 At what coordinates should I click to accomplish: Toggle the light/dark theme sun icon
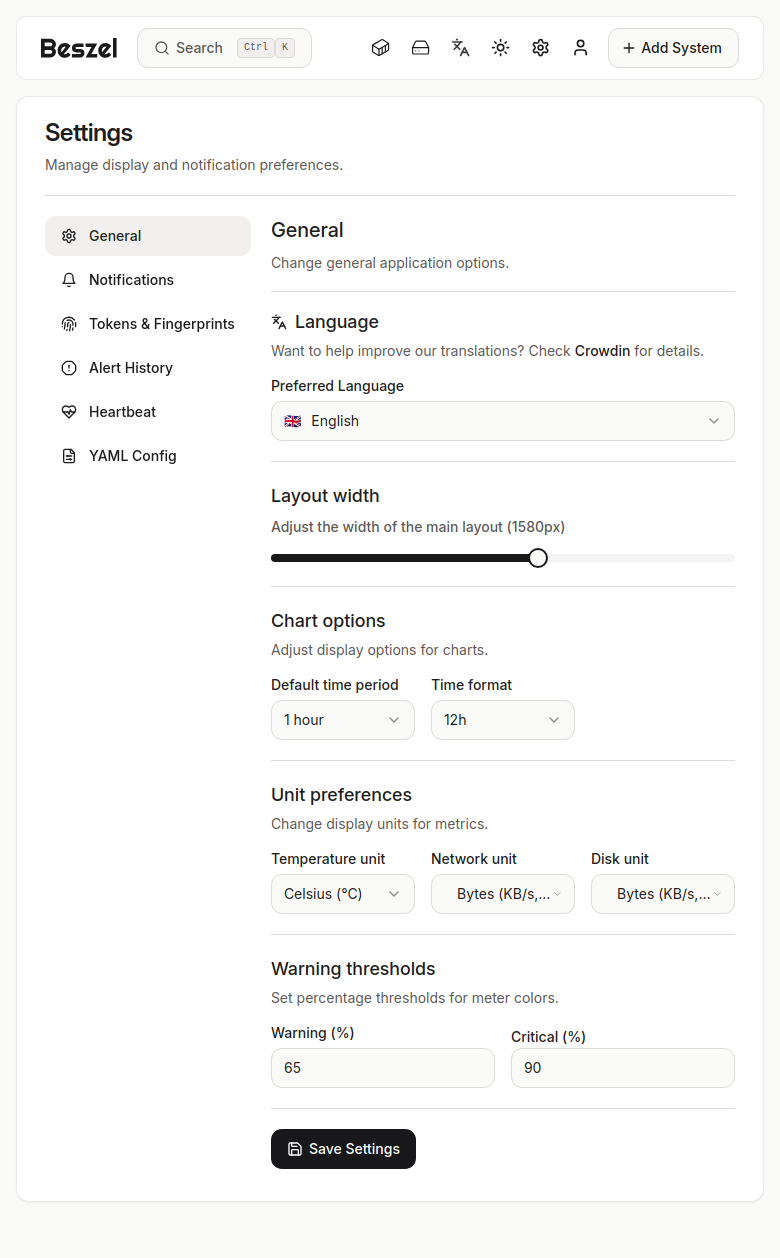click(501, 48)
